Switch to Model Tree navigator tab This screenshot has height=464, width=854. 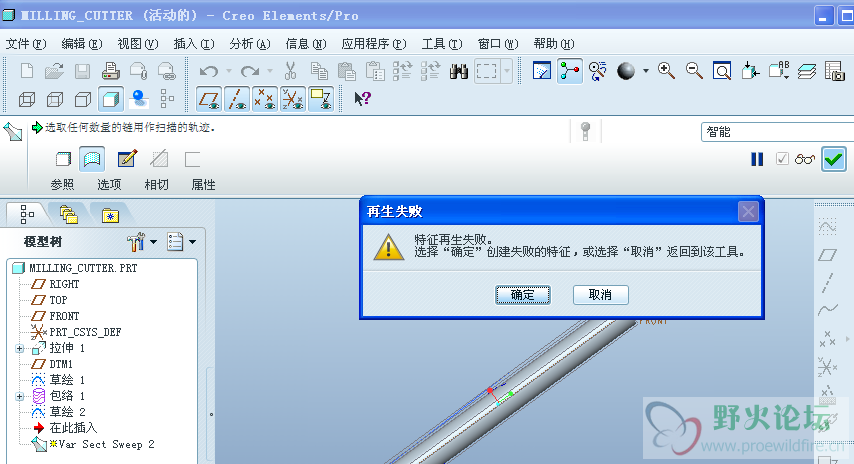27,215
